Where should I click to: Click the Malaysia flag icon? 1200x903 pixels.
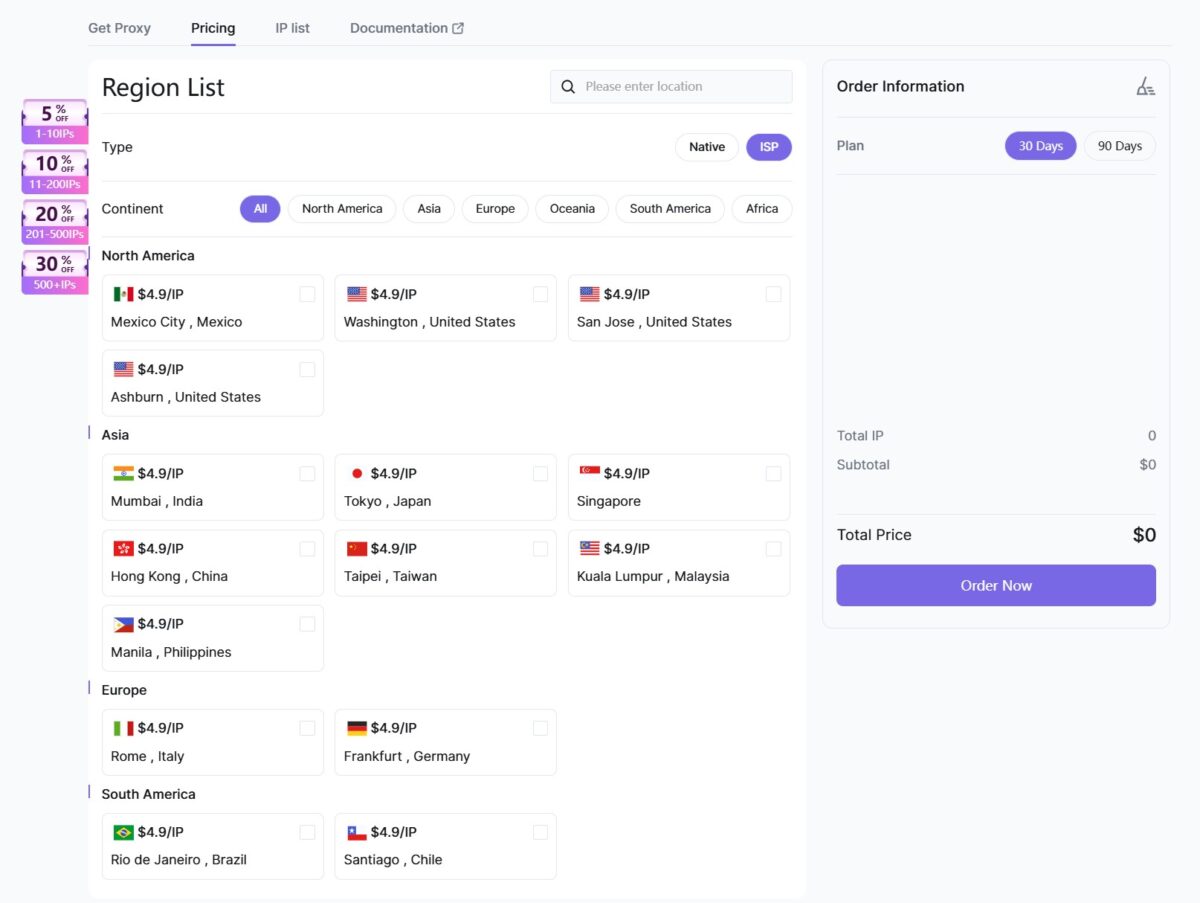coord(590,548)
